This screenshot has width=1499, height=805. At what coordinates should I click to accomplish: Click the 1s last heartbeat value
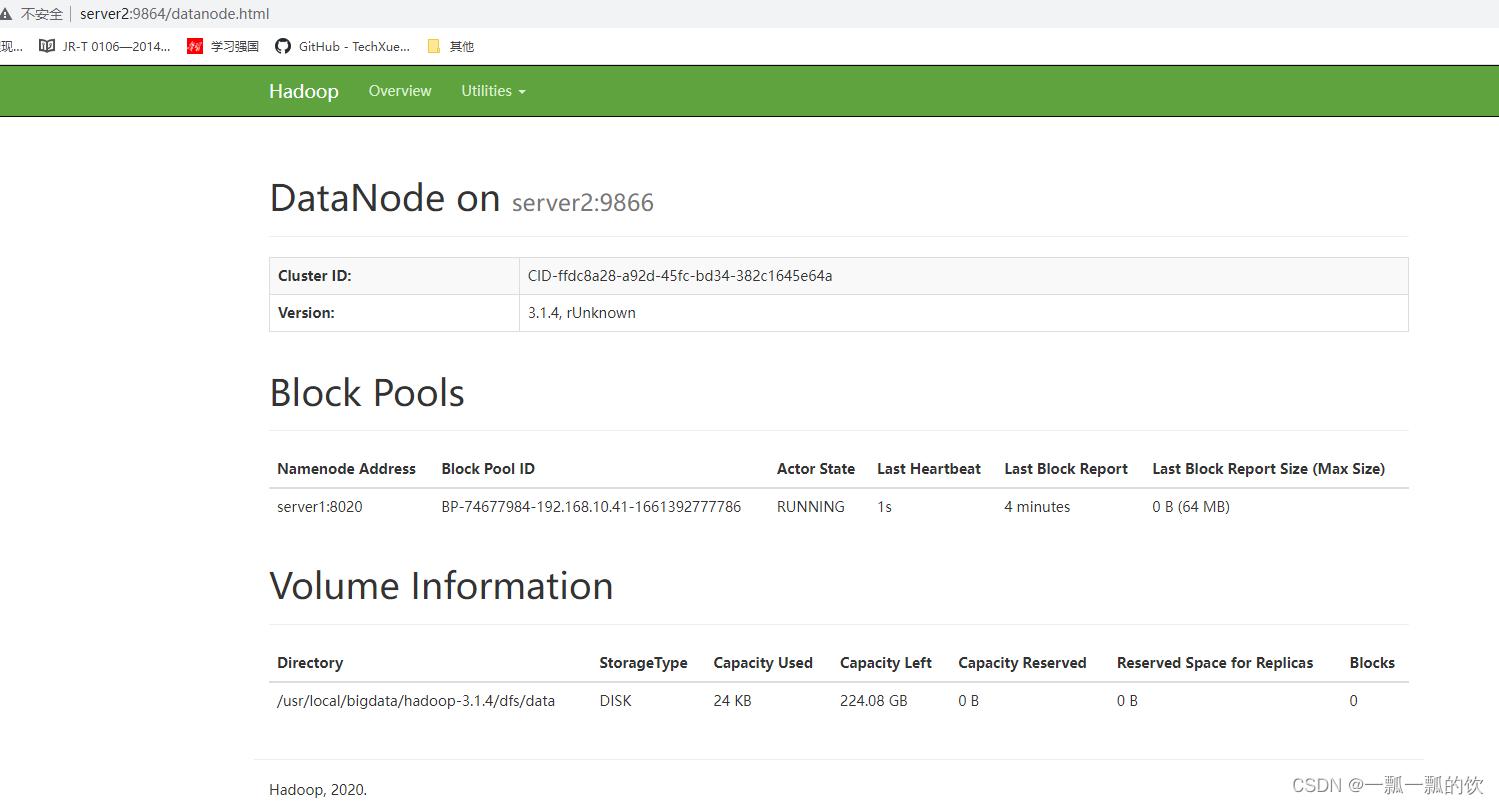pos(884,507)
